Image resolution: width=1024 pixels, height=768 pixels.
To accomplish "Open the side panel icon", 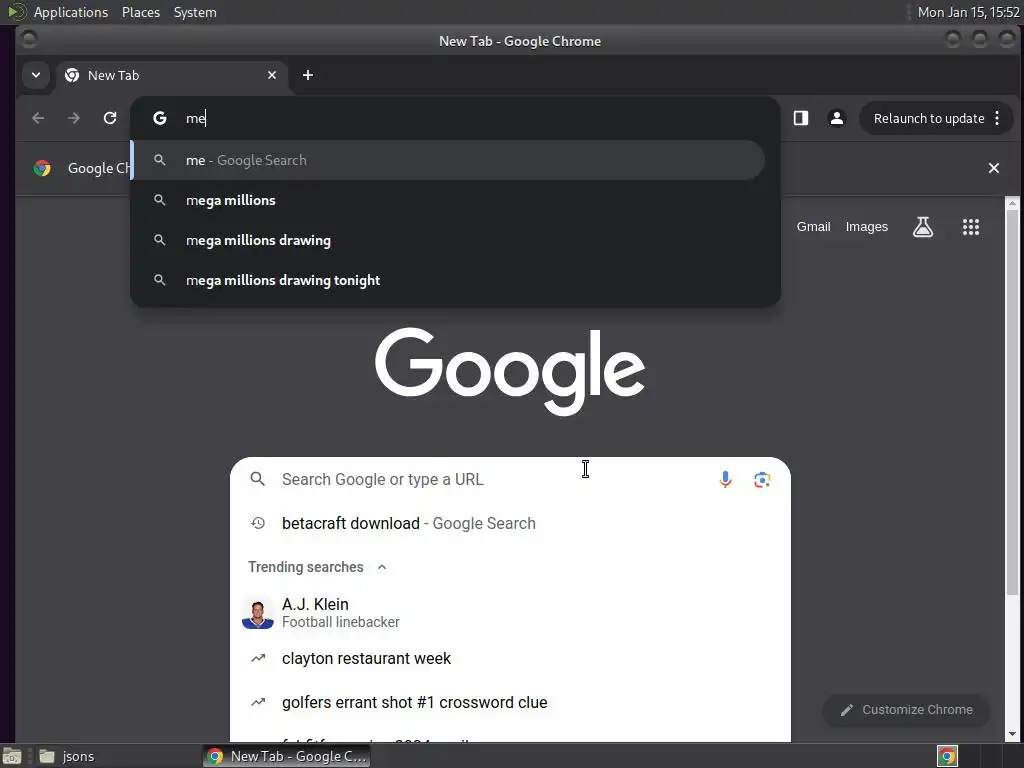I will point(801,118).
